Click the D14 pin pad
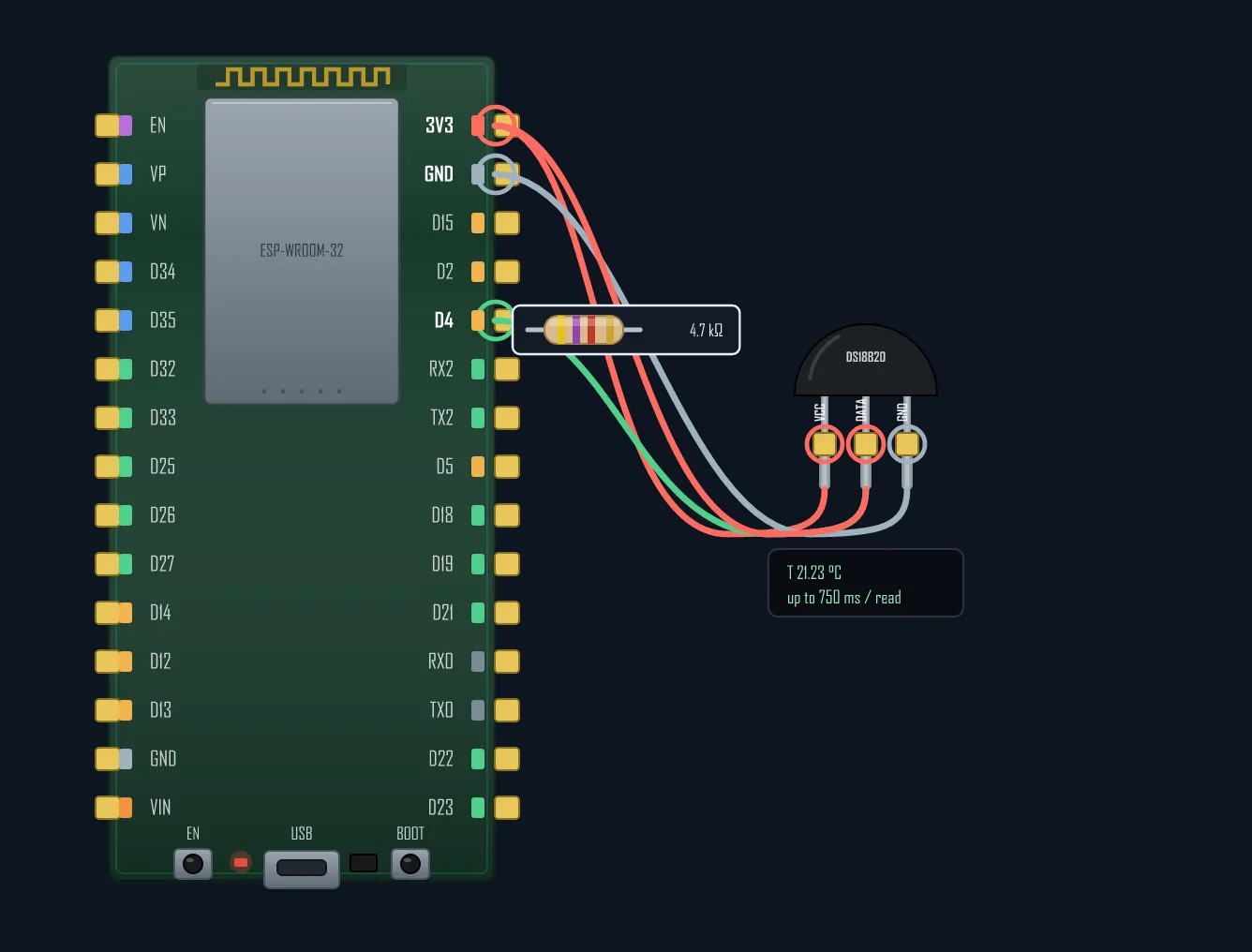This screenshot has width=1252, height=952. click(x=108, y=613)
